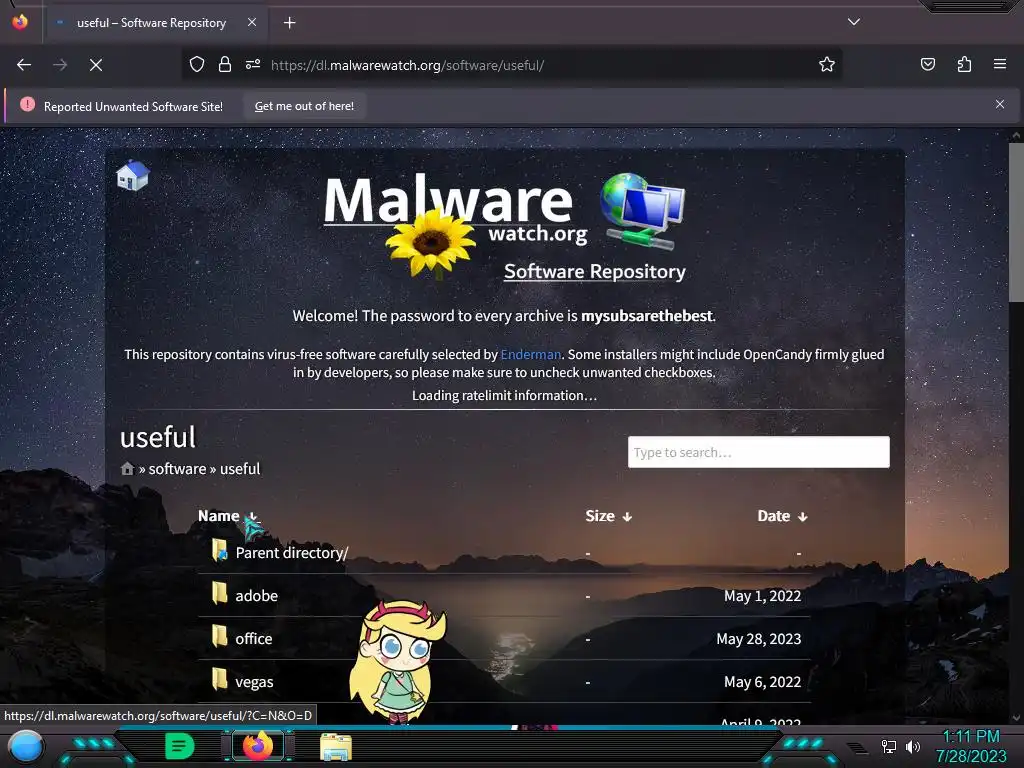Click 'Get me out of here!' button

(x=304, y=106)
